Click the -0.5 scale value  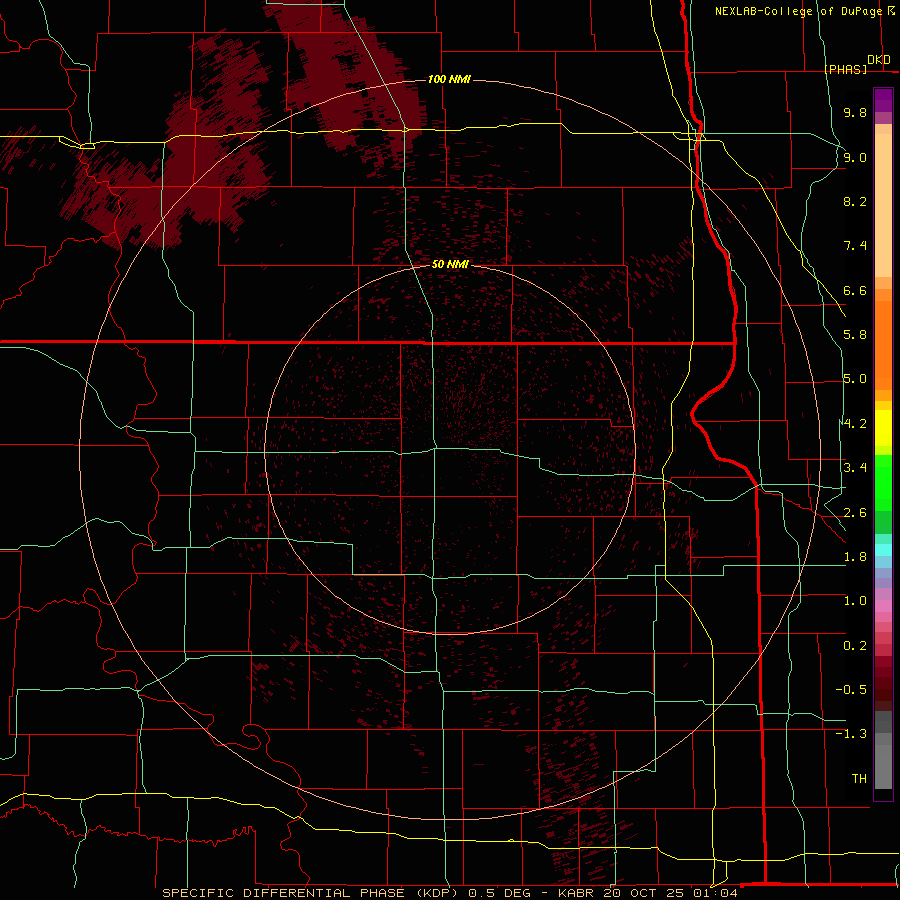click(x=851, y=690)
